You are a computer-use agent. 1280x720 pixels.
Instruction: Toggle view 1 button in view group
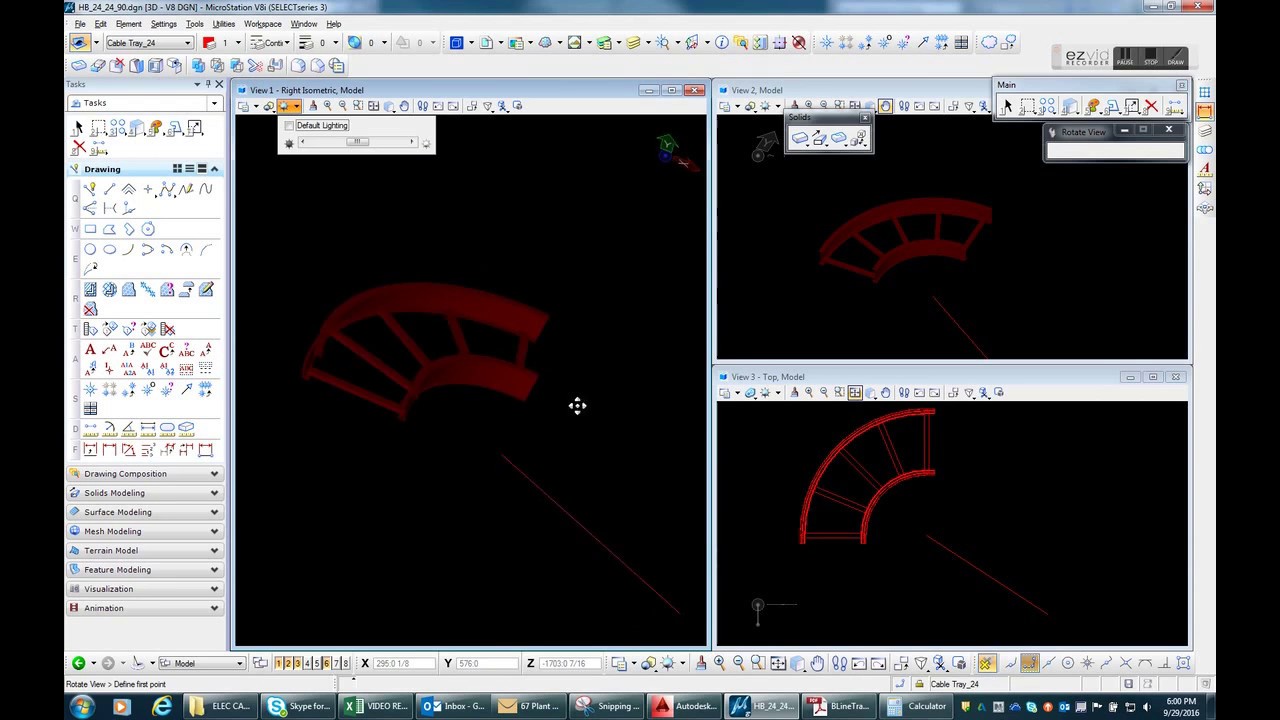click(x=279, y=663)
